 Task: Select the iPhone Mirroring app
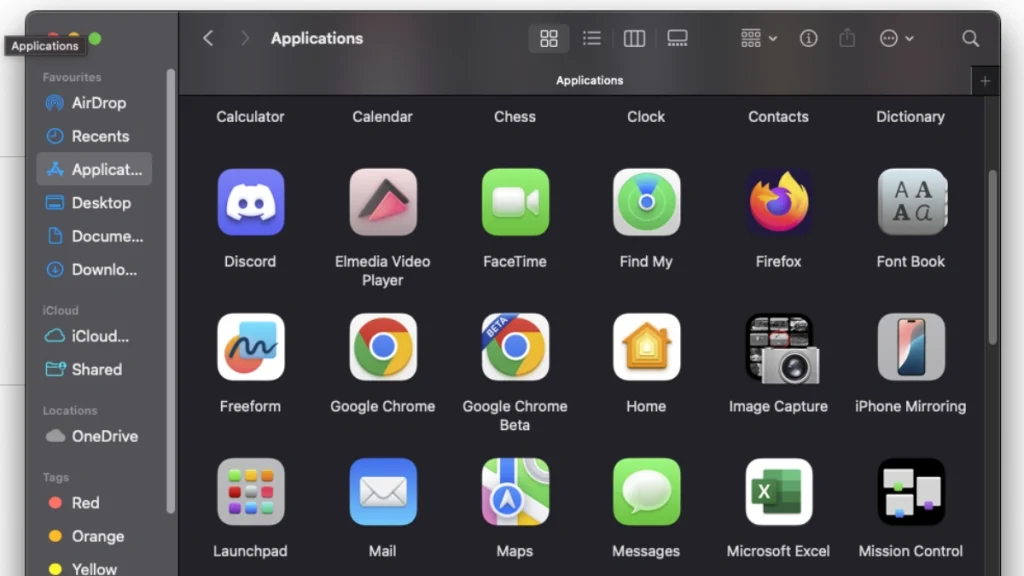coord(910,347)
